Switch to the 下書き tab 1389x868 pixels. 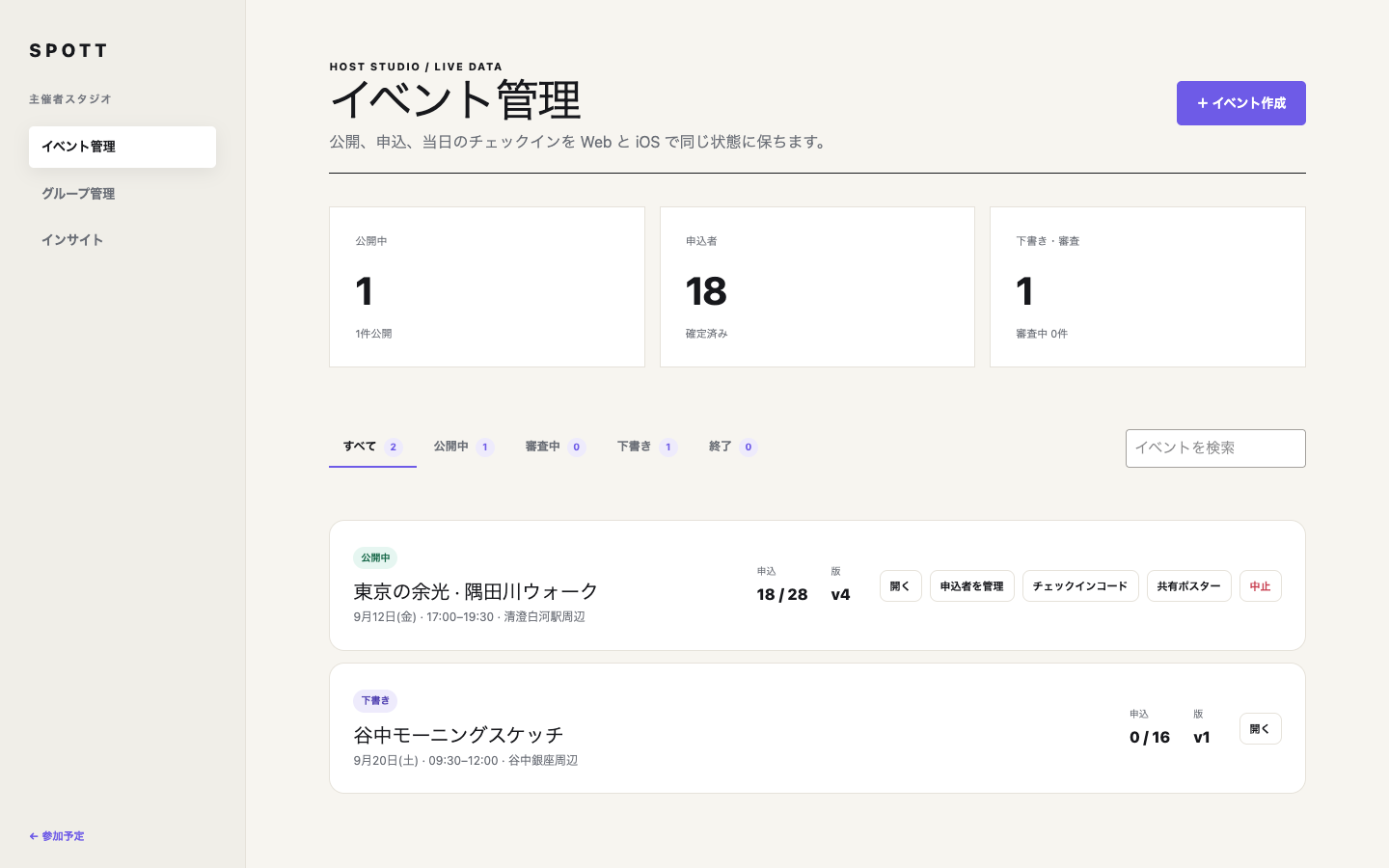(646, 447)
